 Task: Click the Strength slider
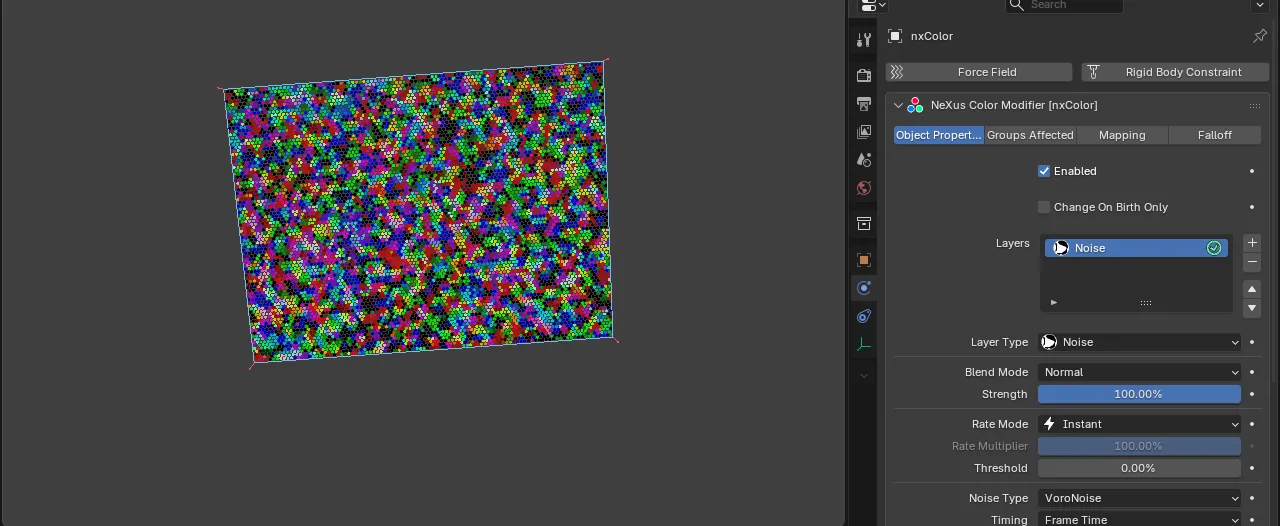pos(1139,394)
